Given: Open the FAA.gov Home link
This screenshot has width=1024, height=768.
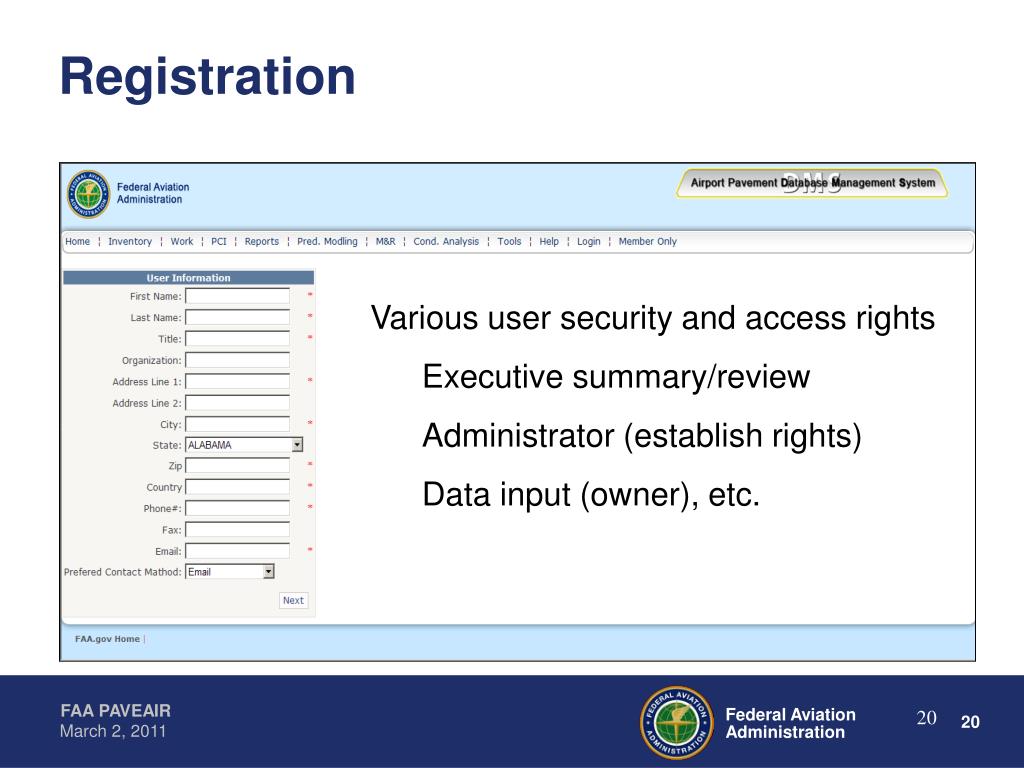Looking at the screenshot, I should click(x=107, y=639).
